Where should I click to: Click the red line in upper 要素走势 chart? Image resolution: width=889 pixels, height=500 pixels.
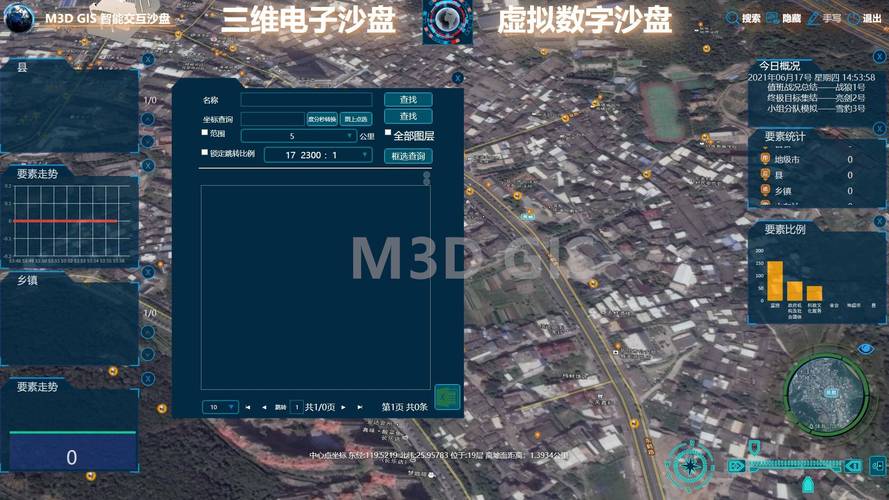click(65, 221)
